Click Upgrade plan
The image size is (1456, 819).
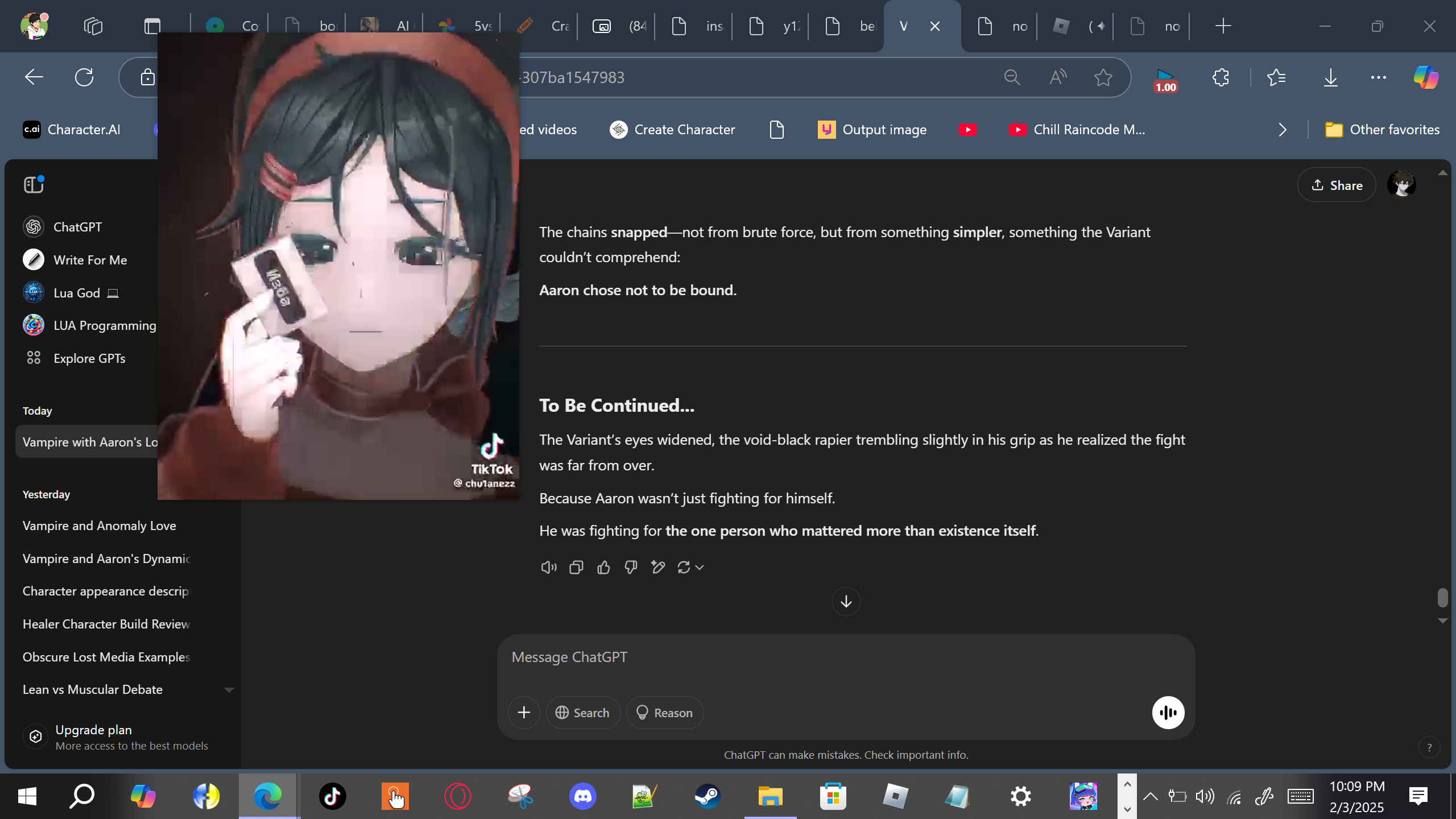[116, 737]
